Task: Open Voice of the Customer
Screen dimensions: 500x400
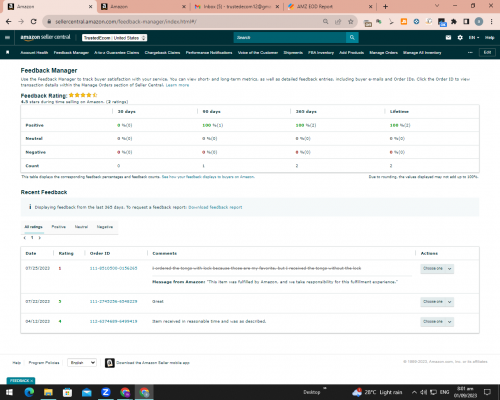Action: pos(258,52)
